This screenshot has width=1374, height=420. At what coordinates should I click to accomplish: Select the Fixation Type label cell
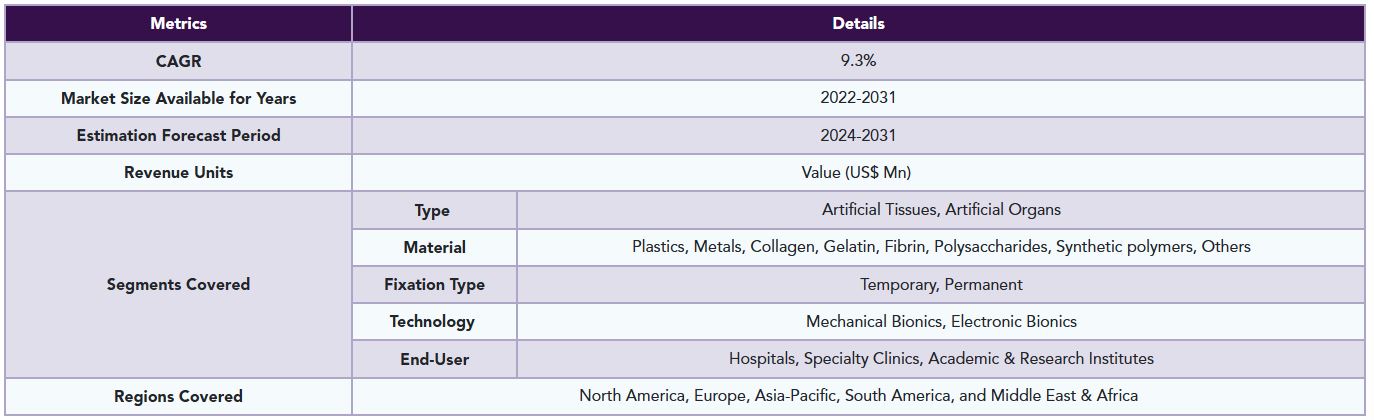[434, 284]
